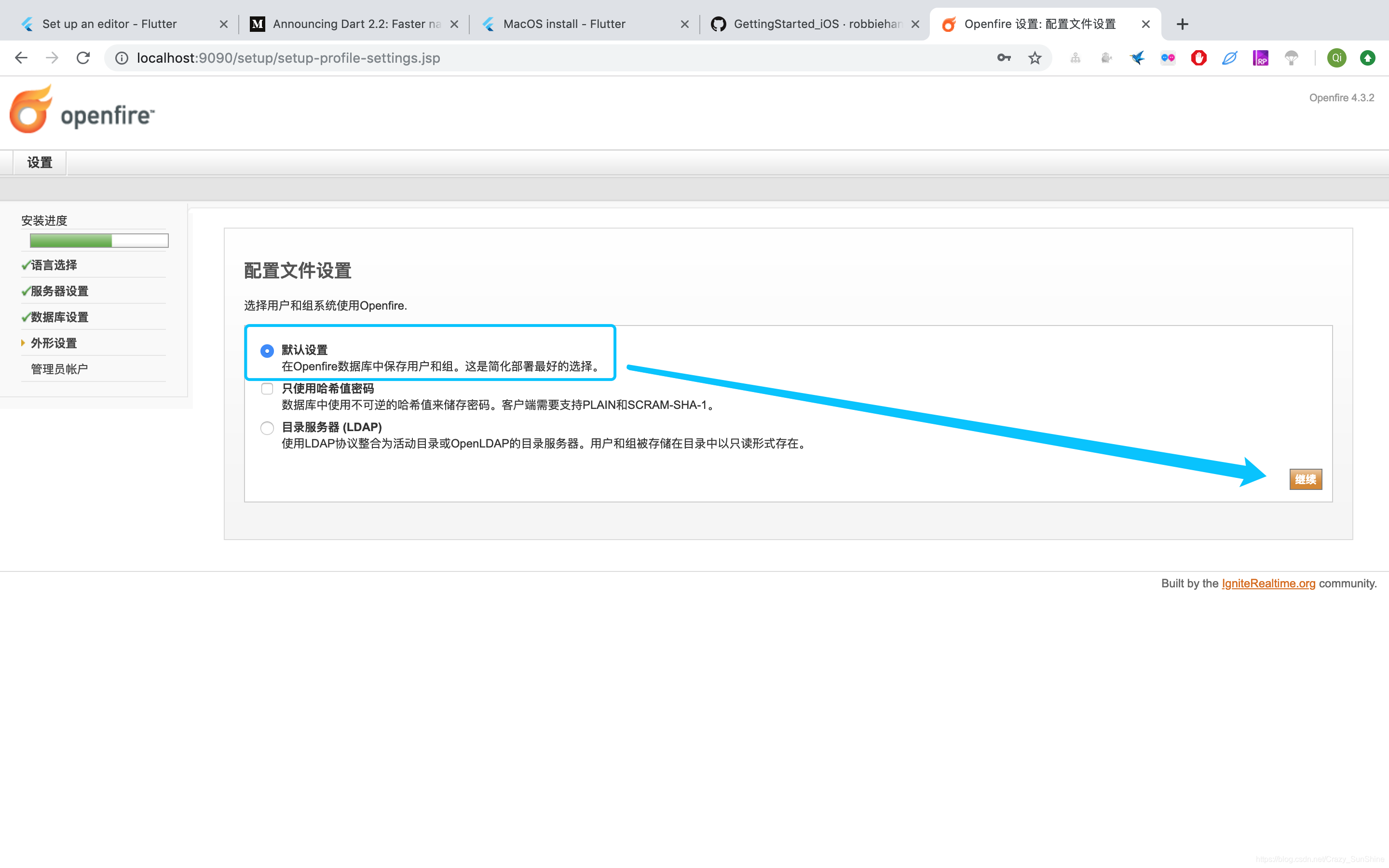Click the 只使用哈希值密码 label
The height and width of the screenshot is (868, 1389).
pos(328,389)
